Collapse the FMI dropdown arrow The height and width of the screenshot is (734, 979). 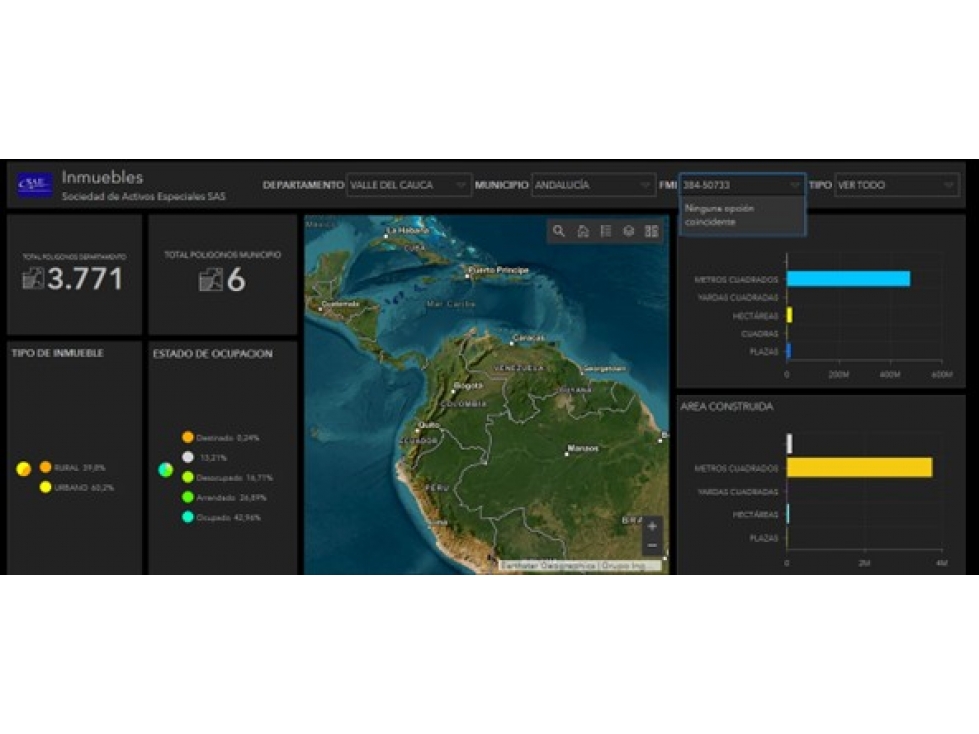click(x=794, y=185)
